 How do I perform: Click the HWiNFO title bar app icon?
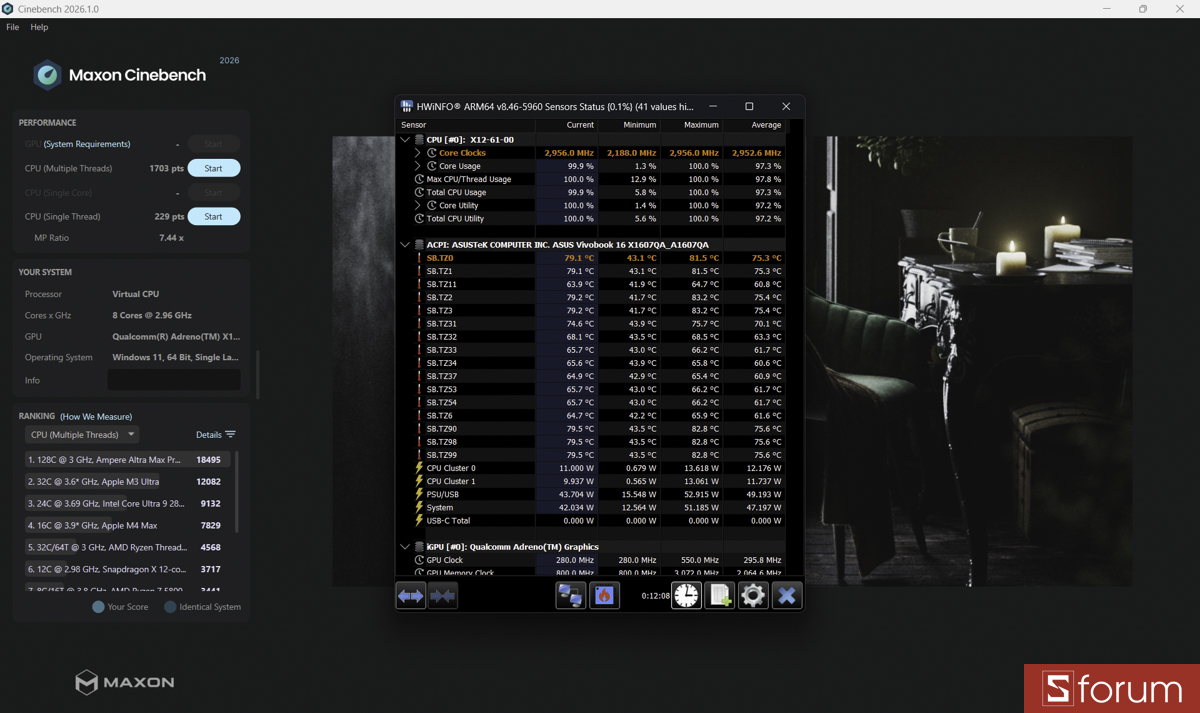pyautogui.click(x=407, y=106)
